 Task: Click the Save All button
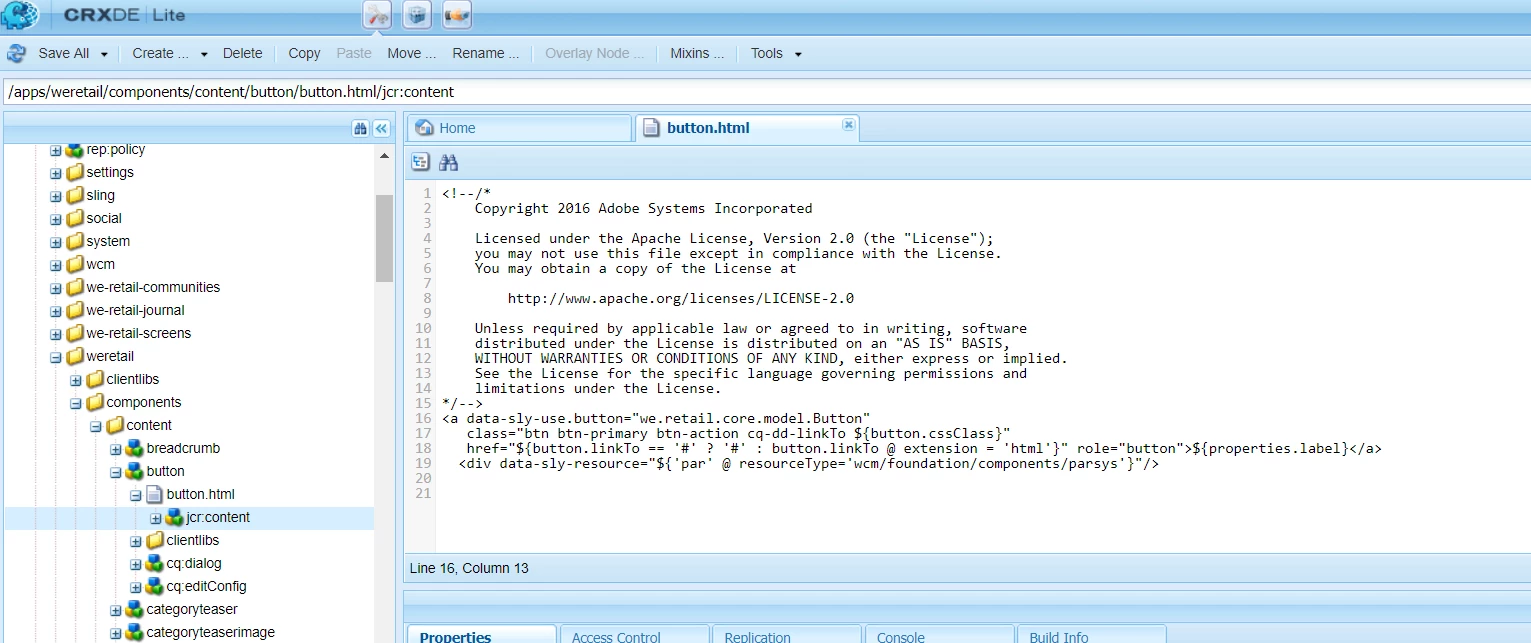63,53
